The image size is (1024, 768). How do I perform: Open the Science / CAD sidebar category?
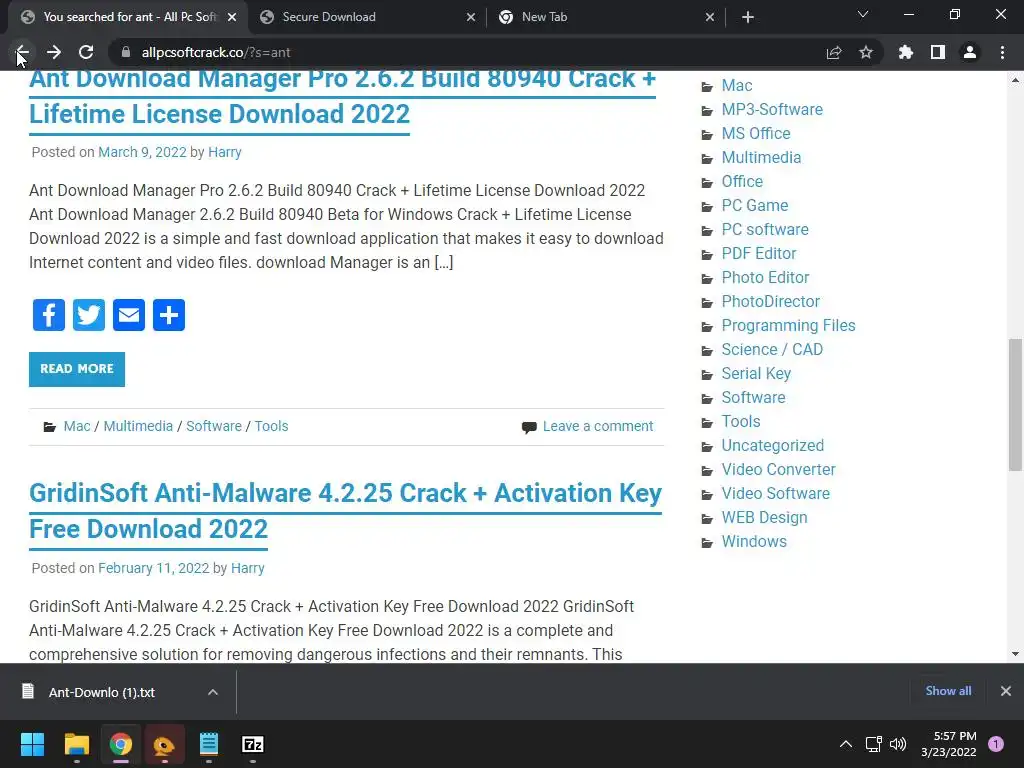coord(772,349)
